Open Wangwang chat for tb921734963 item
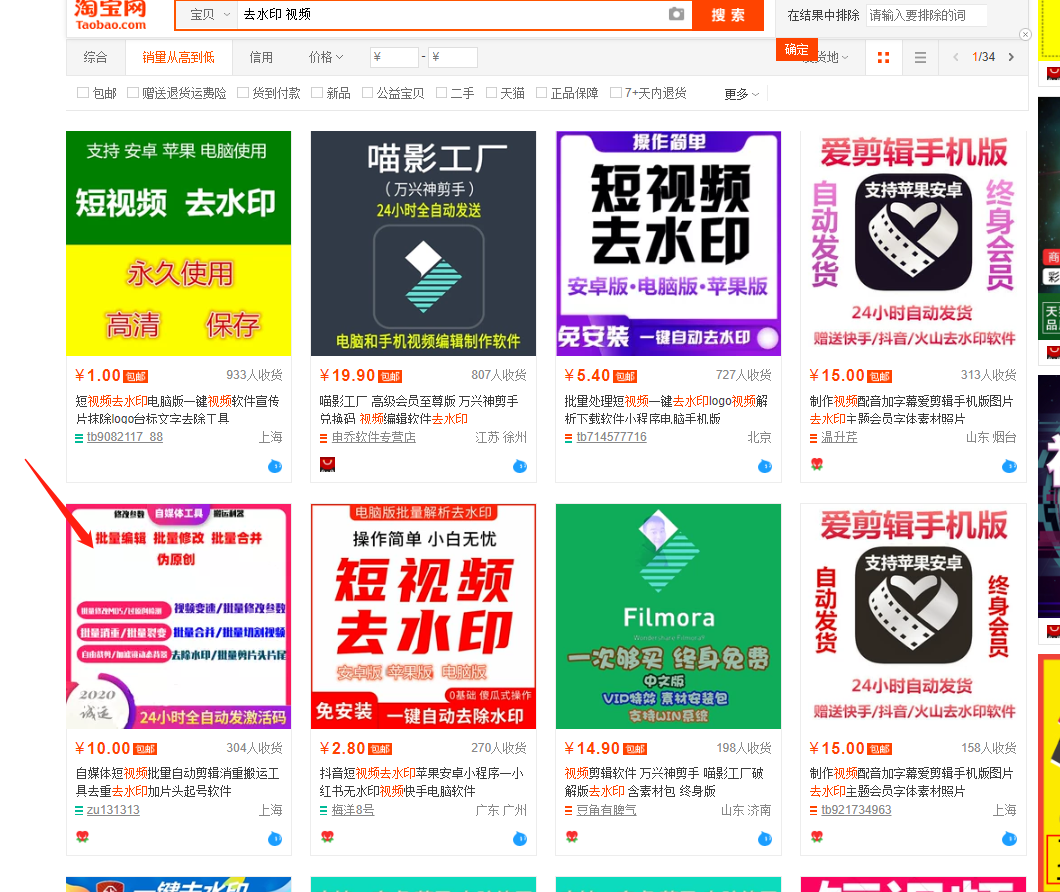This screenshot has height=892, width=1060. coord(1009,839)
